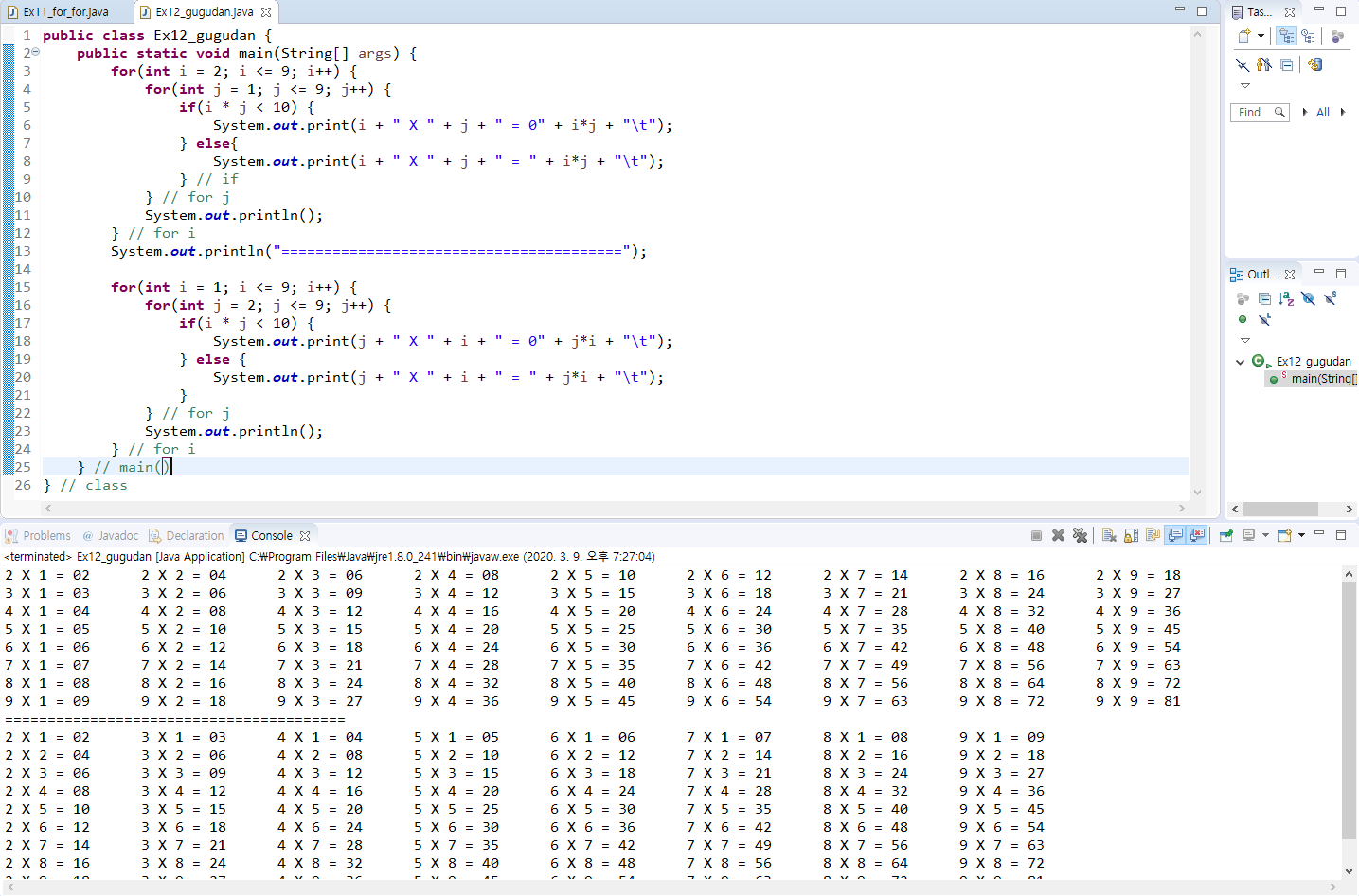Click 'public class Ex12_gugudan' on line 1
The height and width of the screenshot is (896, 1359).
(x=149, y=35)
